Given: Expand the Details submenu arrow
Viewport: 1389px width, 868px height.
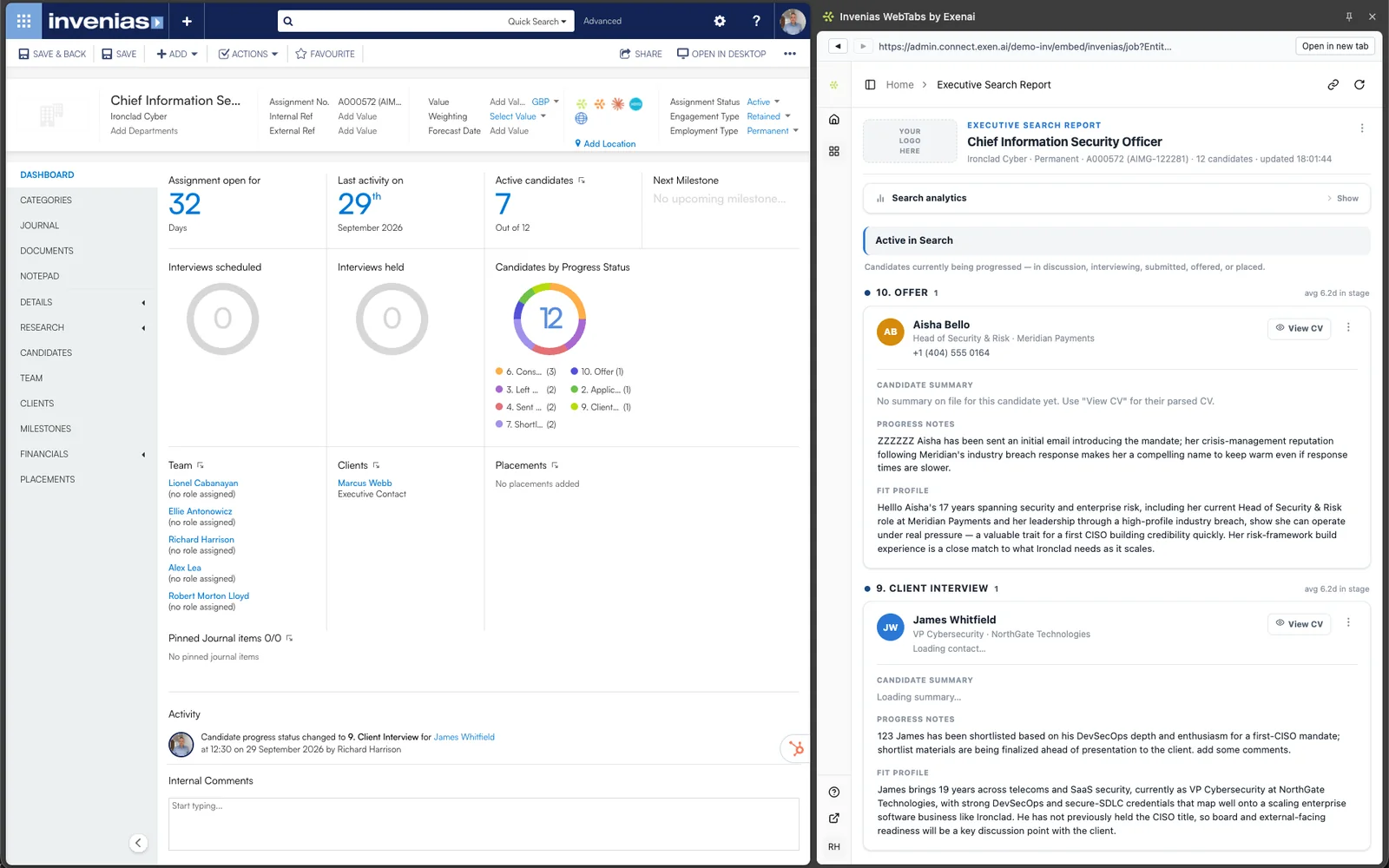Looking at the screenshot, I should [143, 302].
